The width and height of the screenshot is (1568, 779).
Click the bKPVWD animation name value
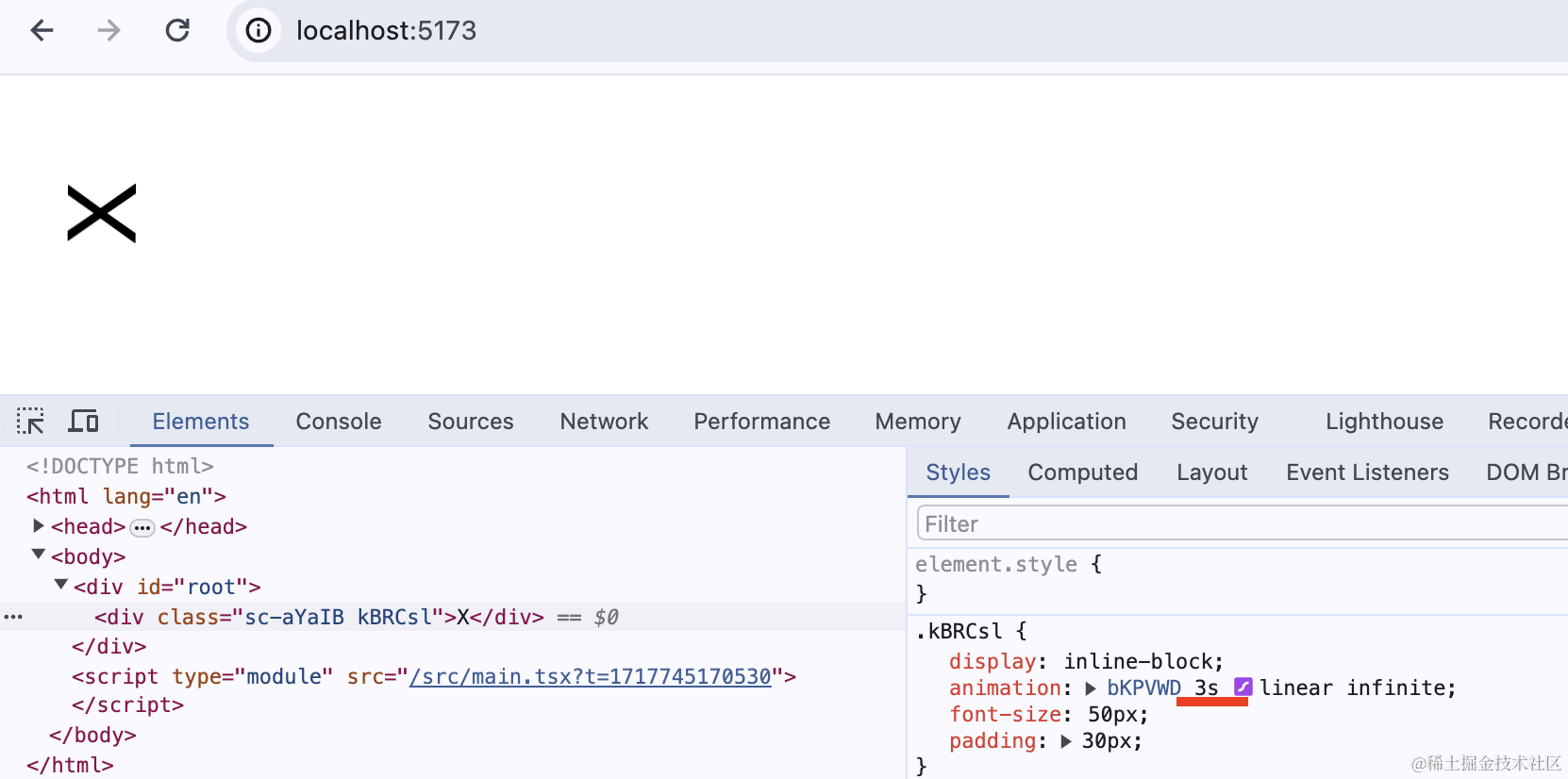tap(1143, 688)
